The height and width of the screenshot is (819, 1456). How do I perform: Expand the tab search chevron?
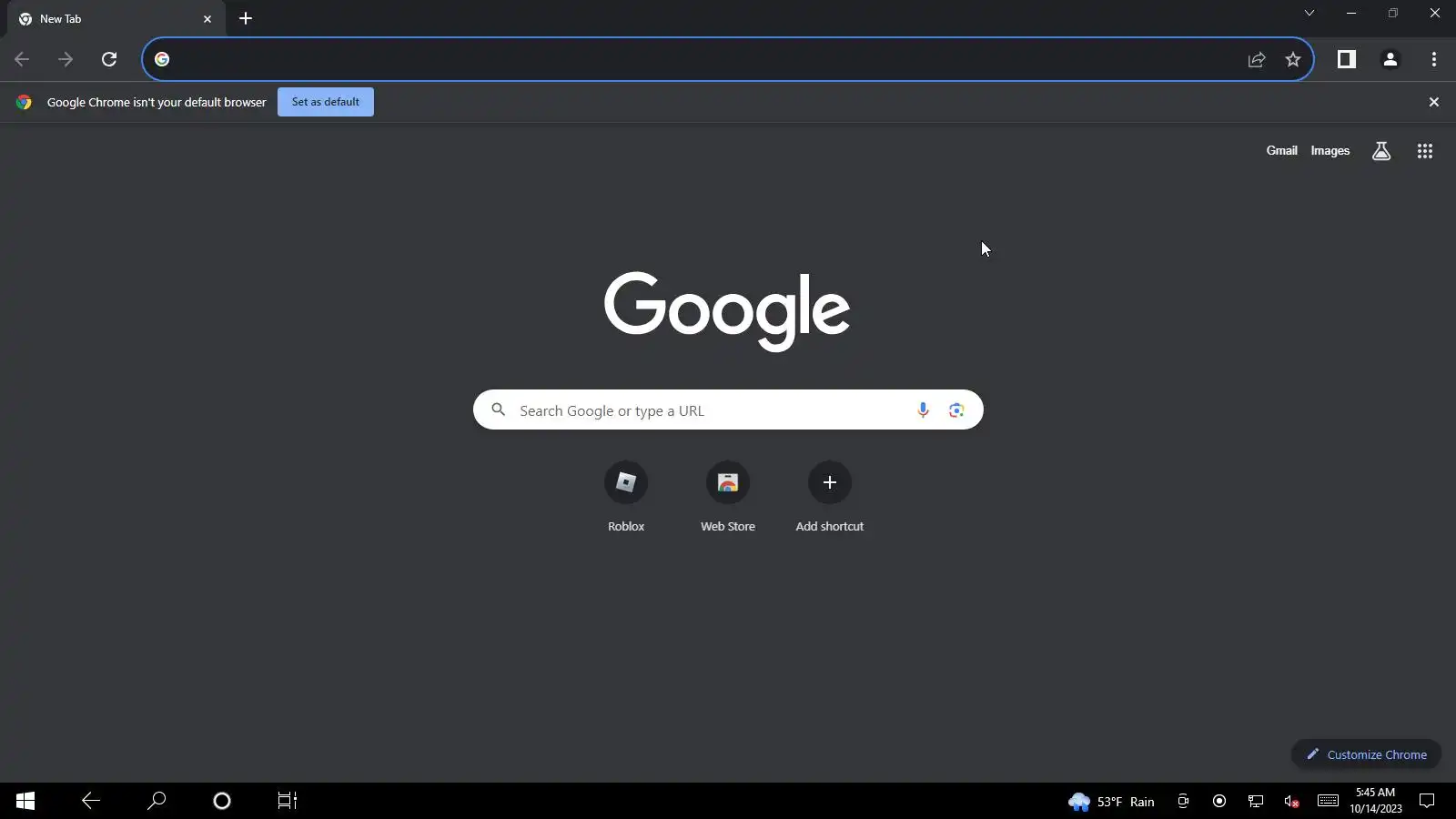click(1309, 13)
